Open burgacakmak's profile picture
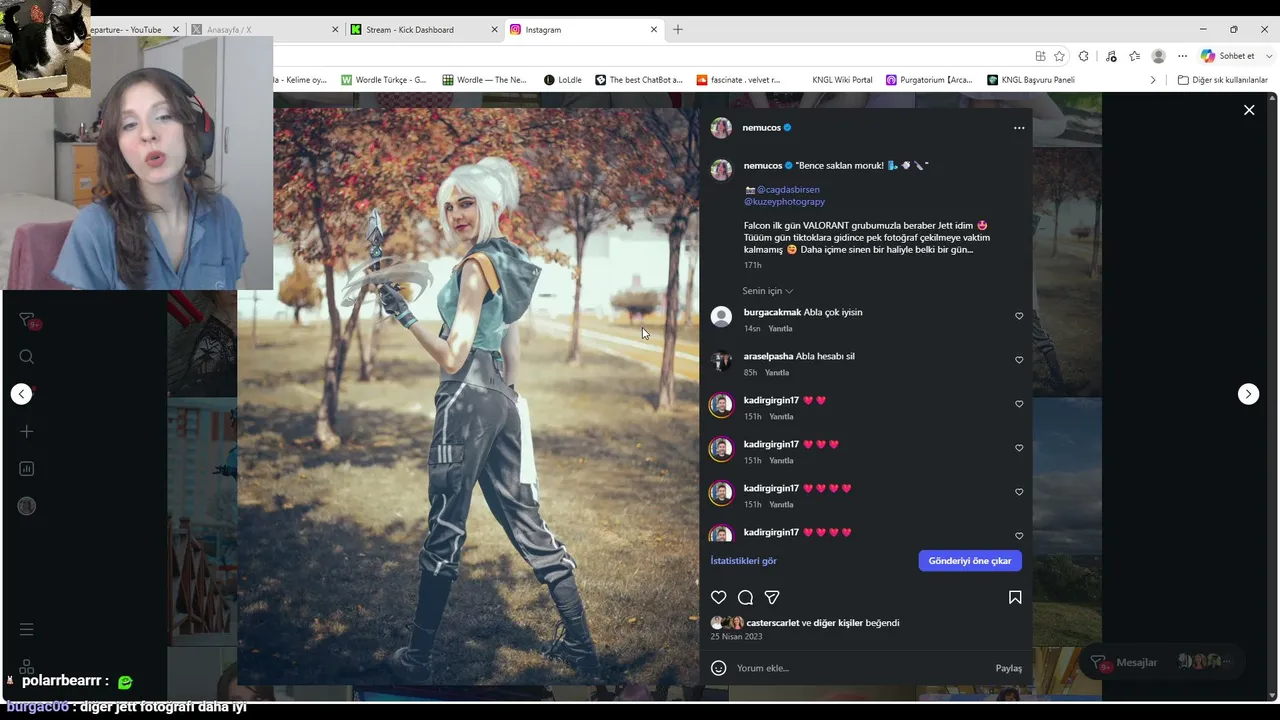 tap(721, 317)
